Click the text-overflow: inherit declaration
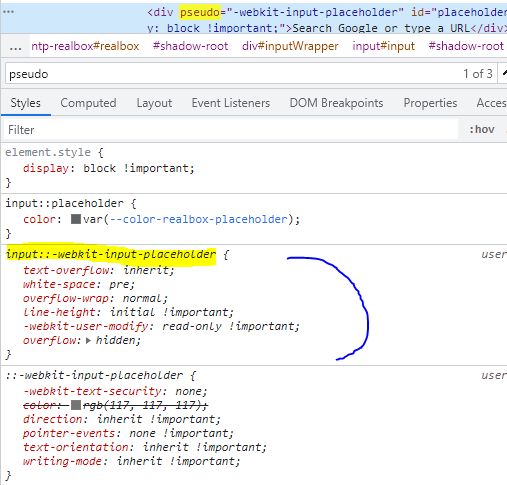The height and width of the screenshot is (485, 507). pyautogui.click(x=99, y=270)
